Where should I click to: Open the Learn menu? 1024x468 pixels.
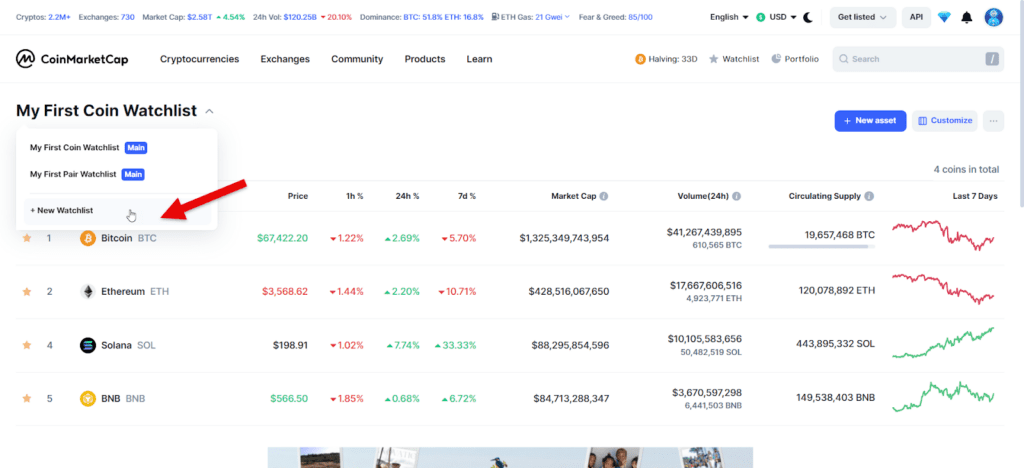pos(479,59)
